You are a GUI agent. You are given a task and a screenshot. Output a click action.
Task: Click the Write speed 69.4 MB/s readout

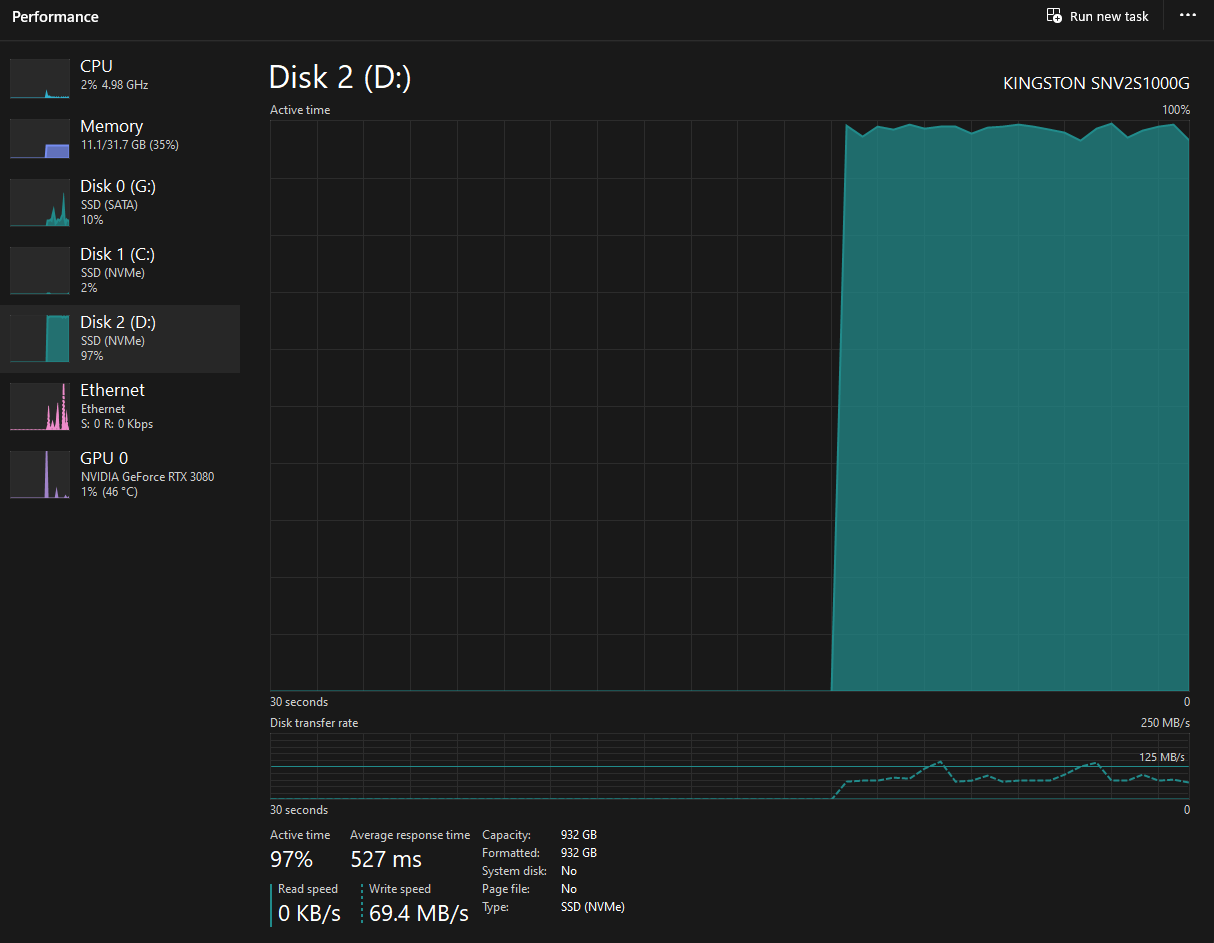(418, 913)
